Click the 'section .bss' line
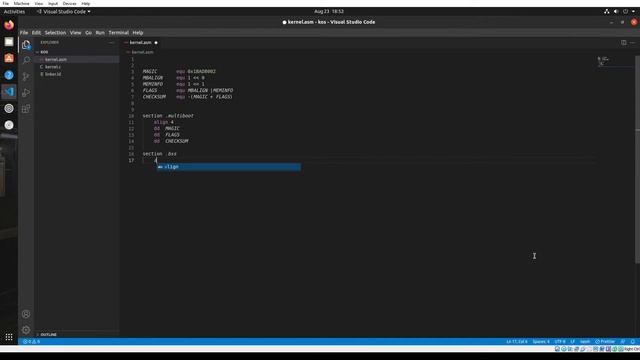This screenshot has width=640, height=360. coord(159,154)
